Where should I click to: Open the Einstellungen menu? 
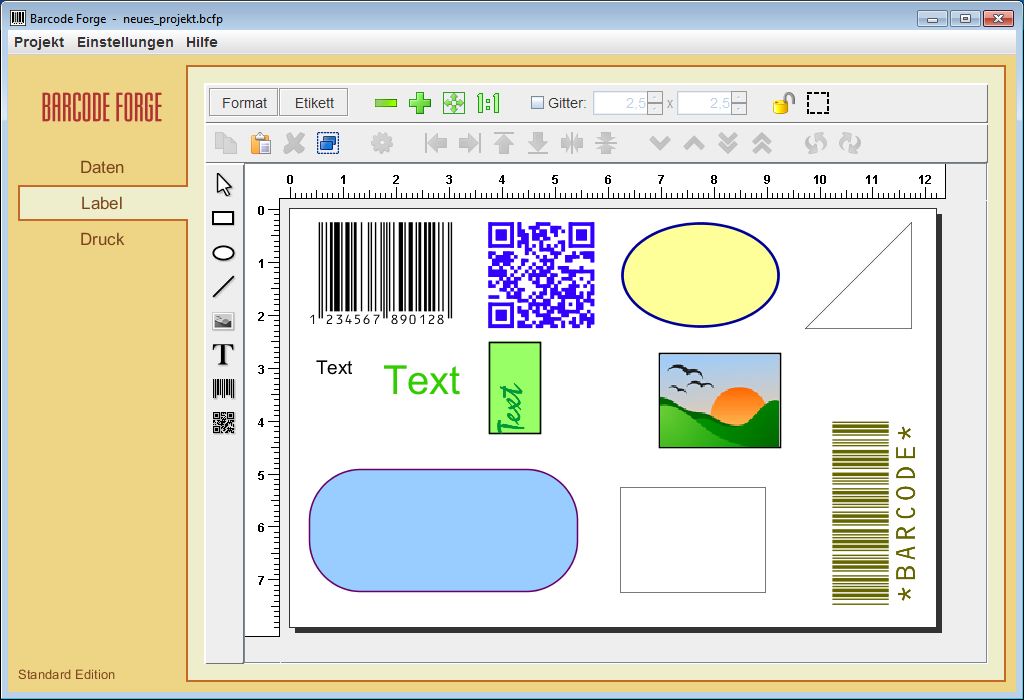[125, 42]
